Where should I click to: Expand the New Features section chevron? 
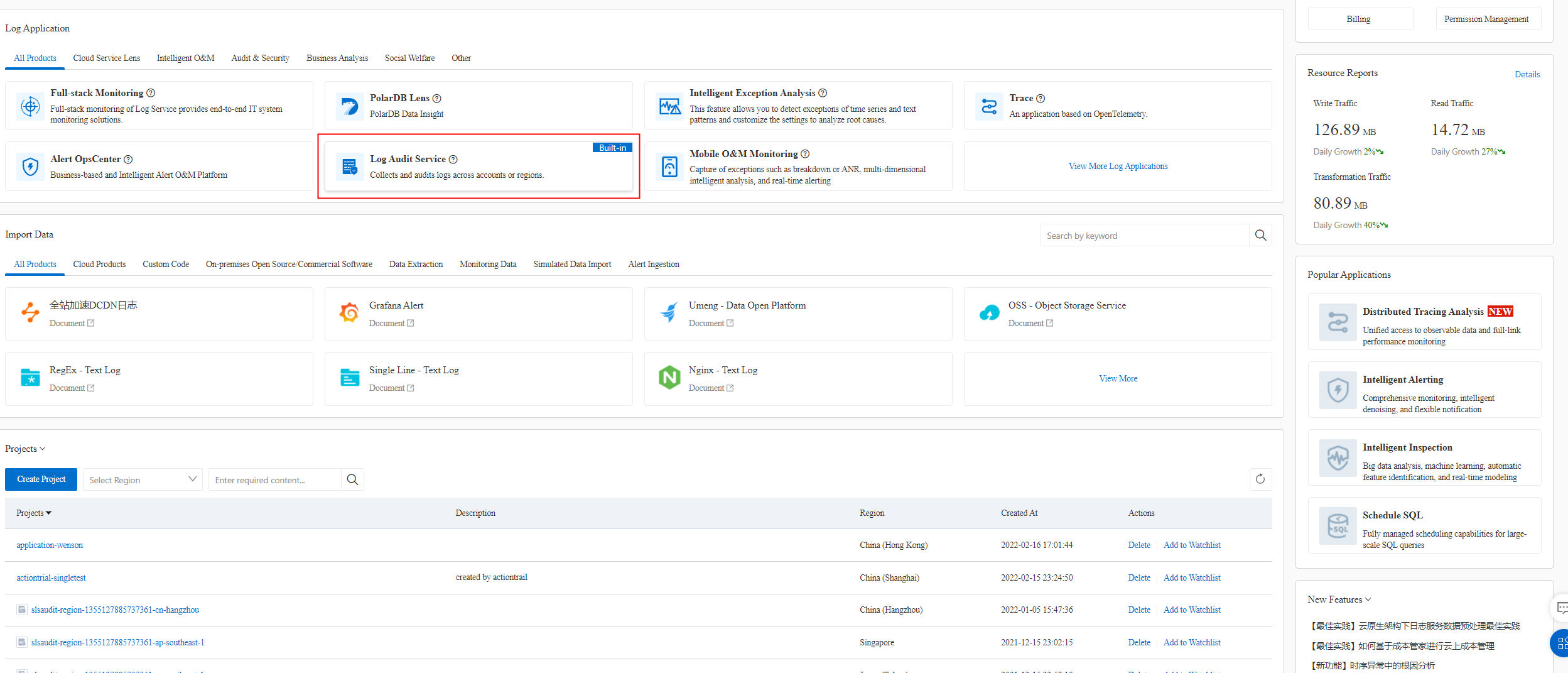tap(1368, 599)
